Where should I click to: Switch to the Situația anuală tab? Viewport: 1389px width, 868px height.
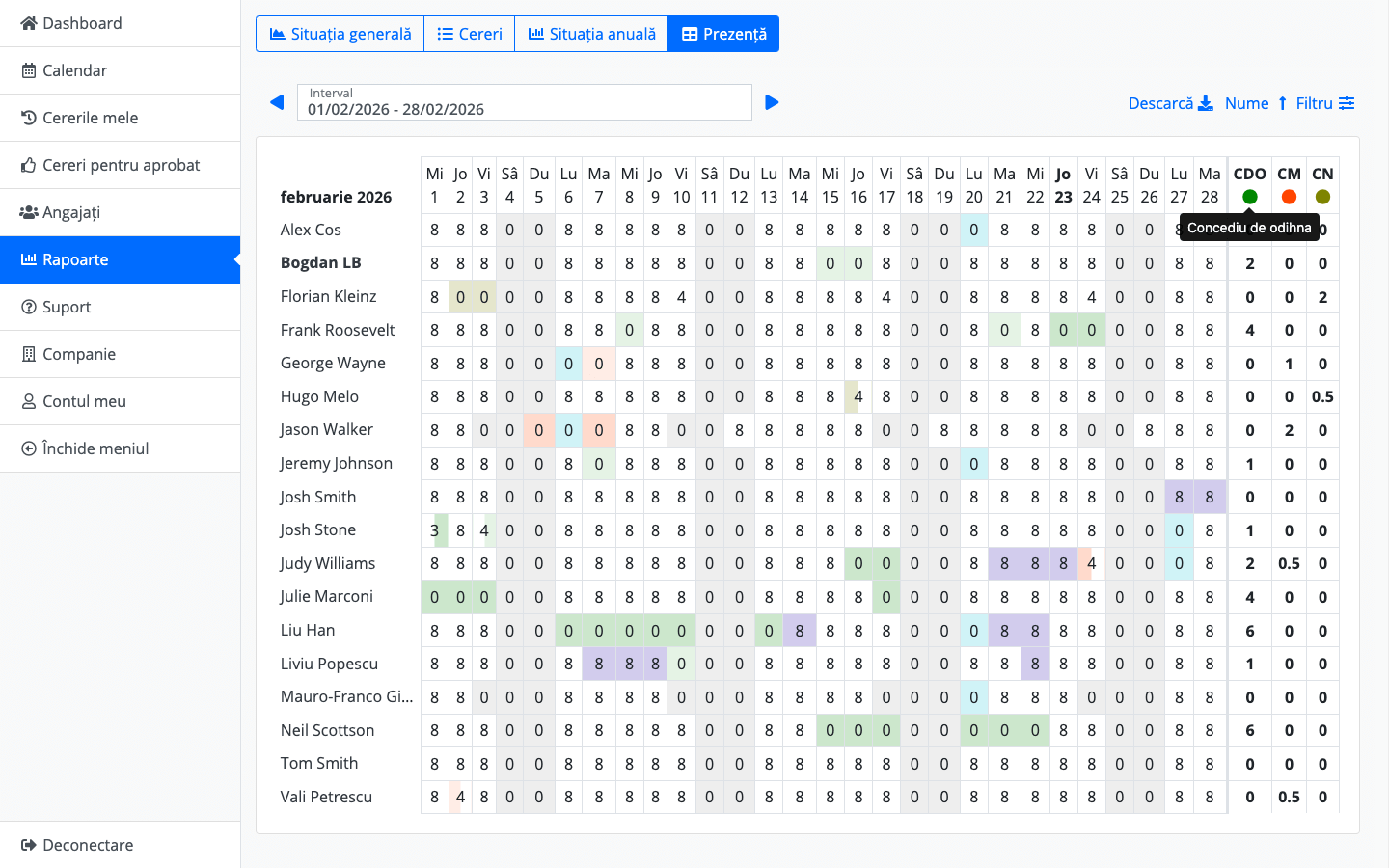point(591,34)
